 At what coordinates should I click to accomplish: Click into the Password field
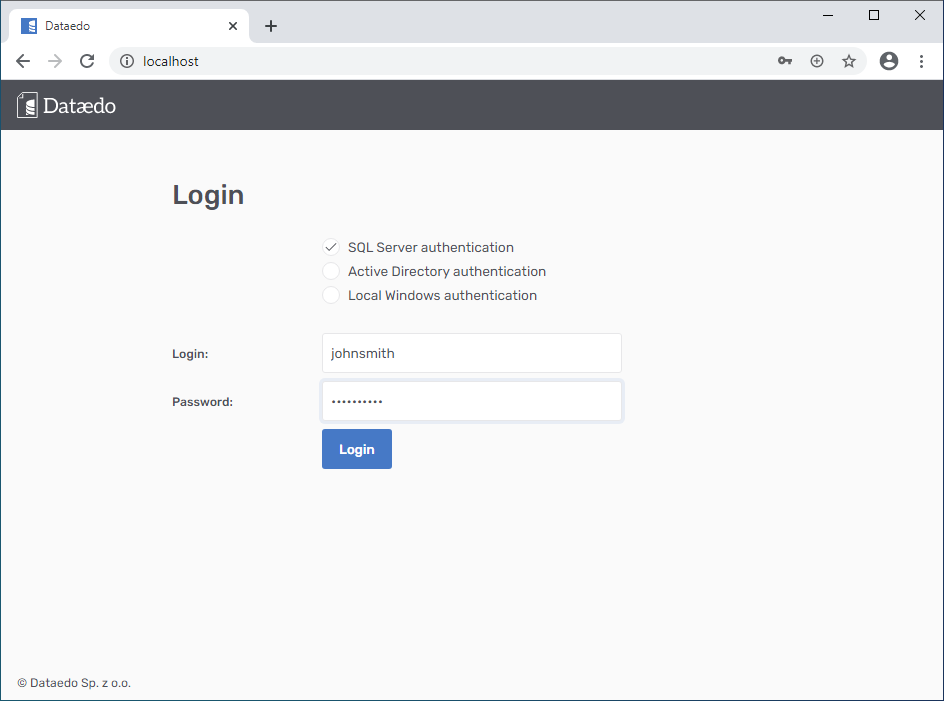(471, 401)
